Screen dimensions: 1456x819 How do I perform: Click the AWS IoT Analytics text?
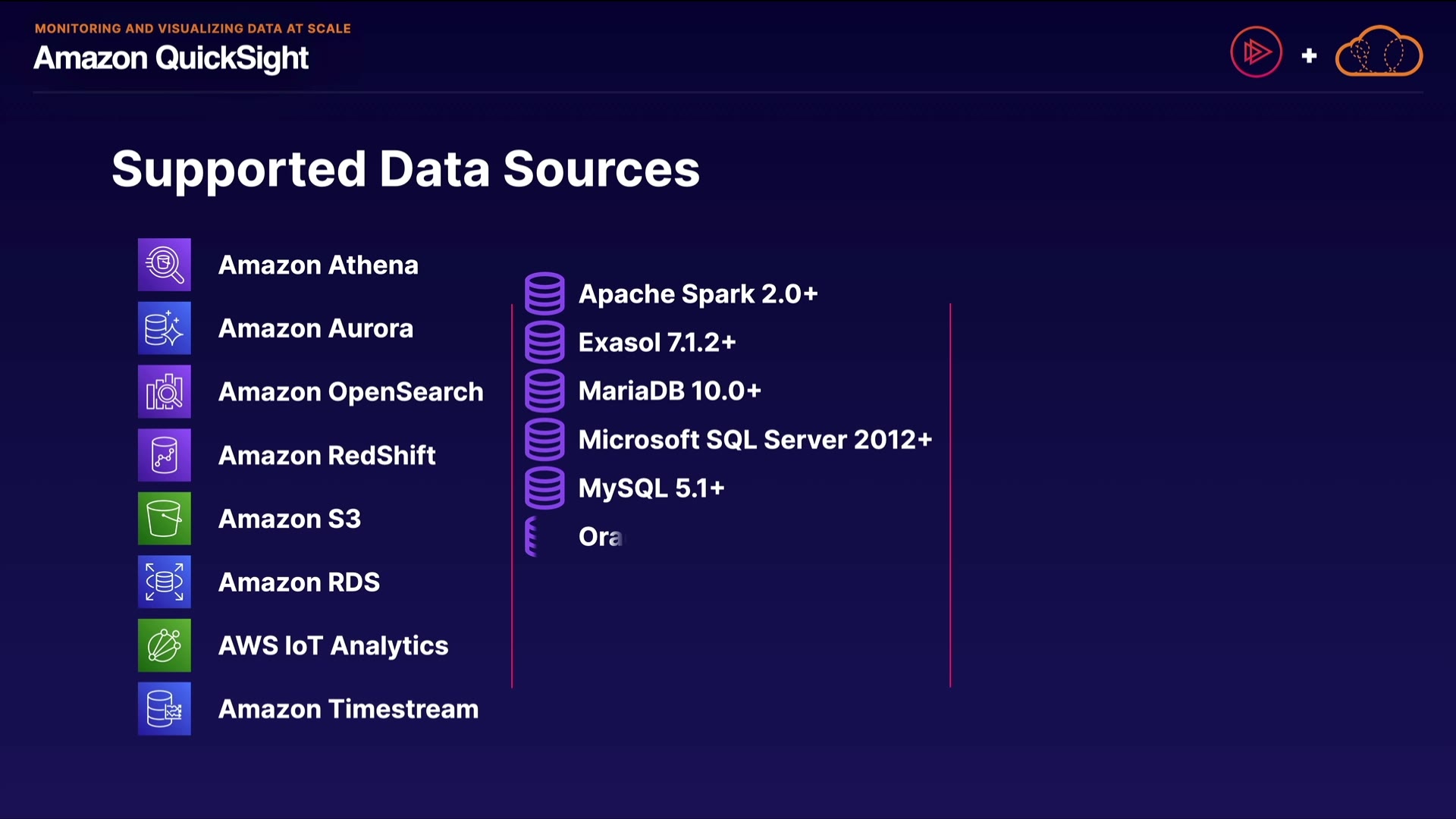point(333,645)
